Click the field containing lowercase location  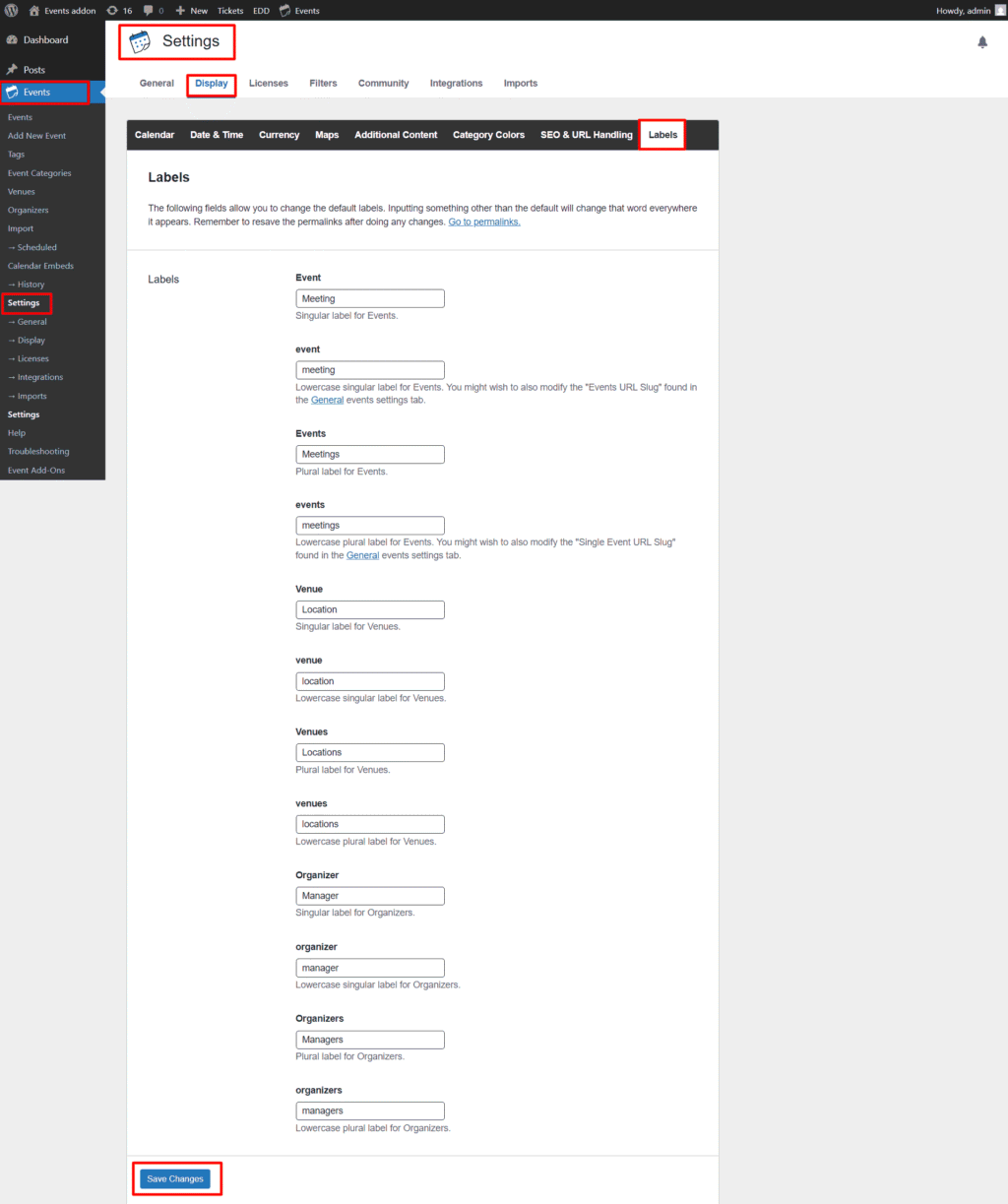(370, 681)
